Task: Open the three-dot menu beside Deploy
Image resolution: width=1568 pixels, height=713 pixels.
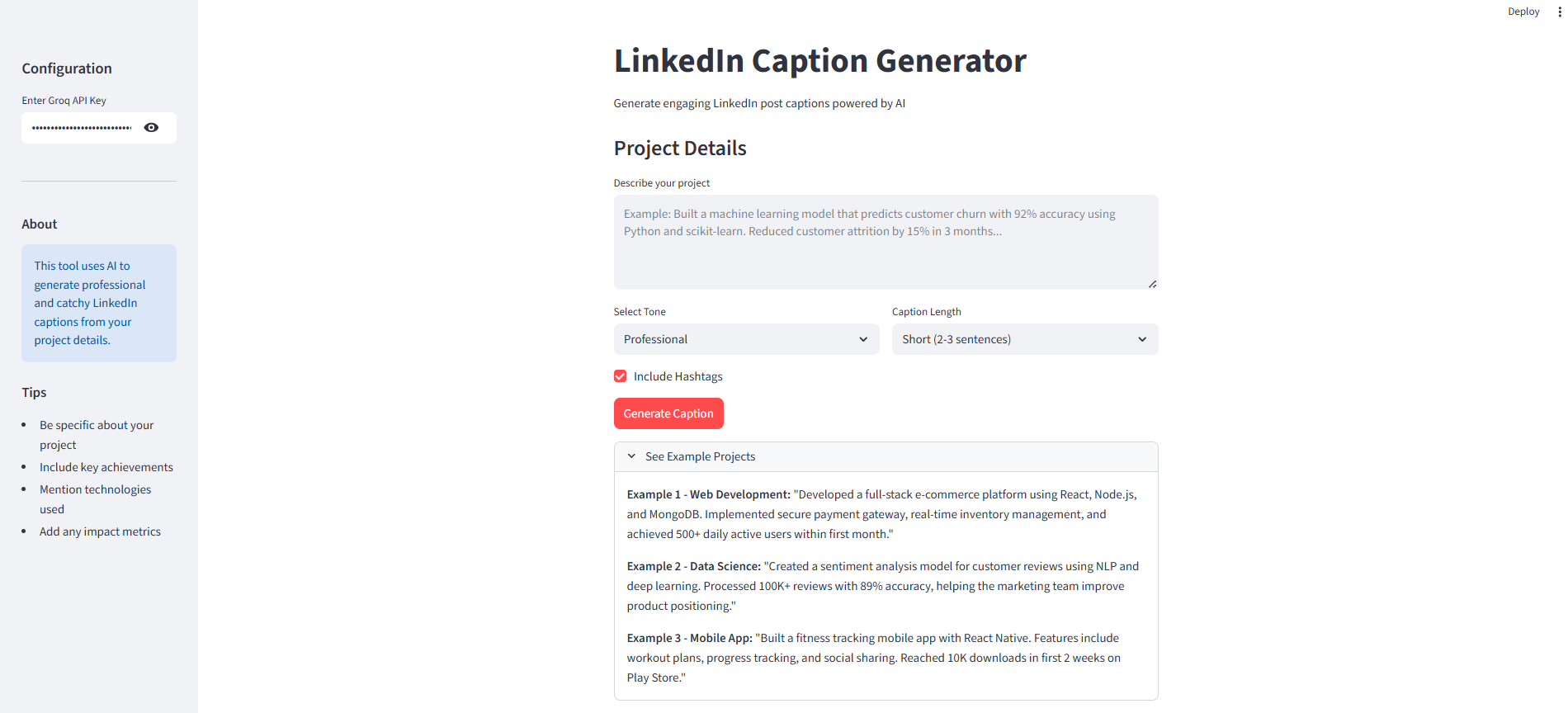Action: [1559, 12]
